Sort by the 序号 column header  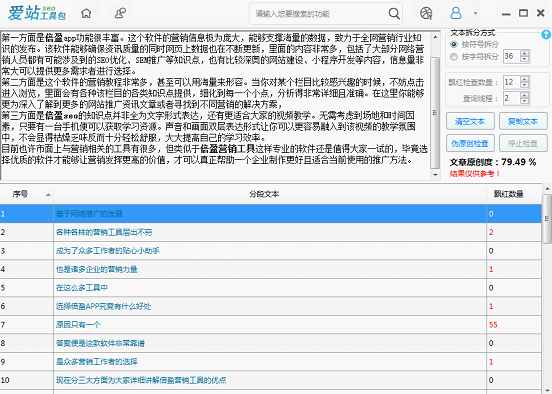[x=26, y=194]
